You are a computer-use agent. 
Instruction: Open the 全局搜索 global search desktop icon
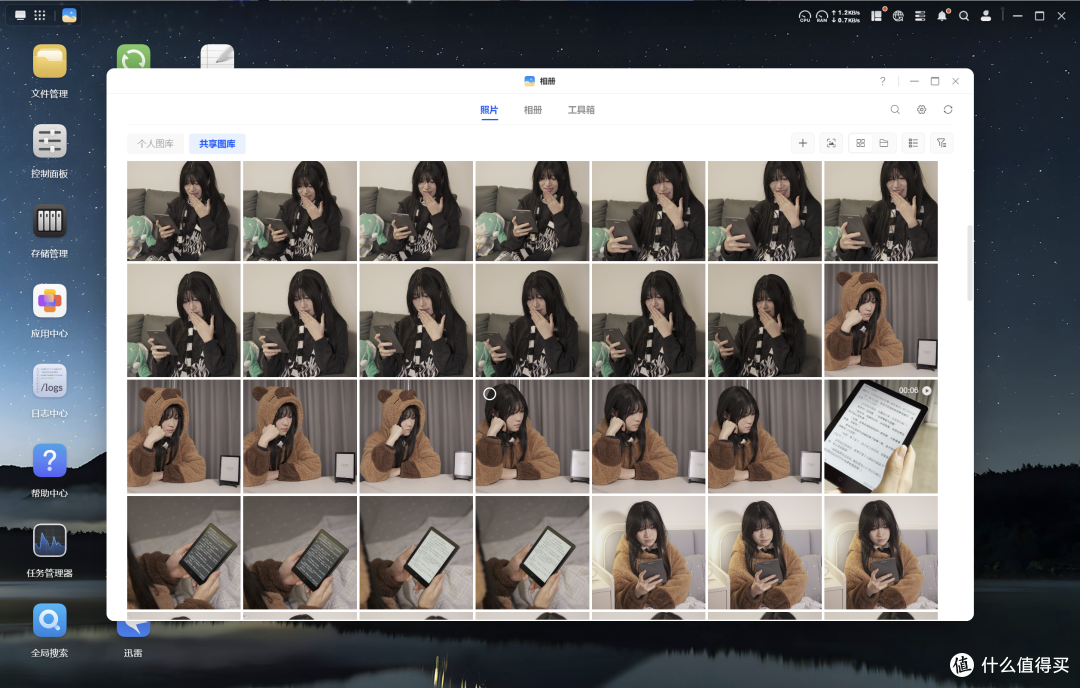tap(50, 621)
